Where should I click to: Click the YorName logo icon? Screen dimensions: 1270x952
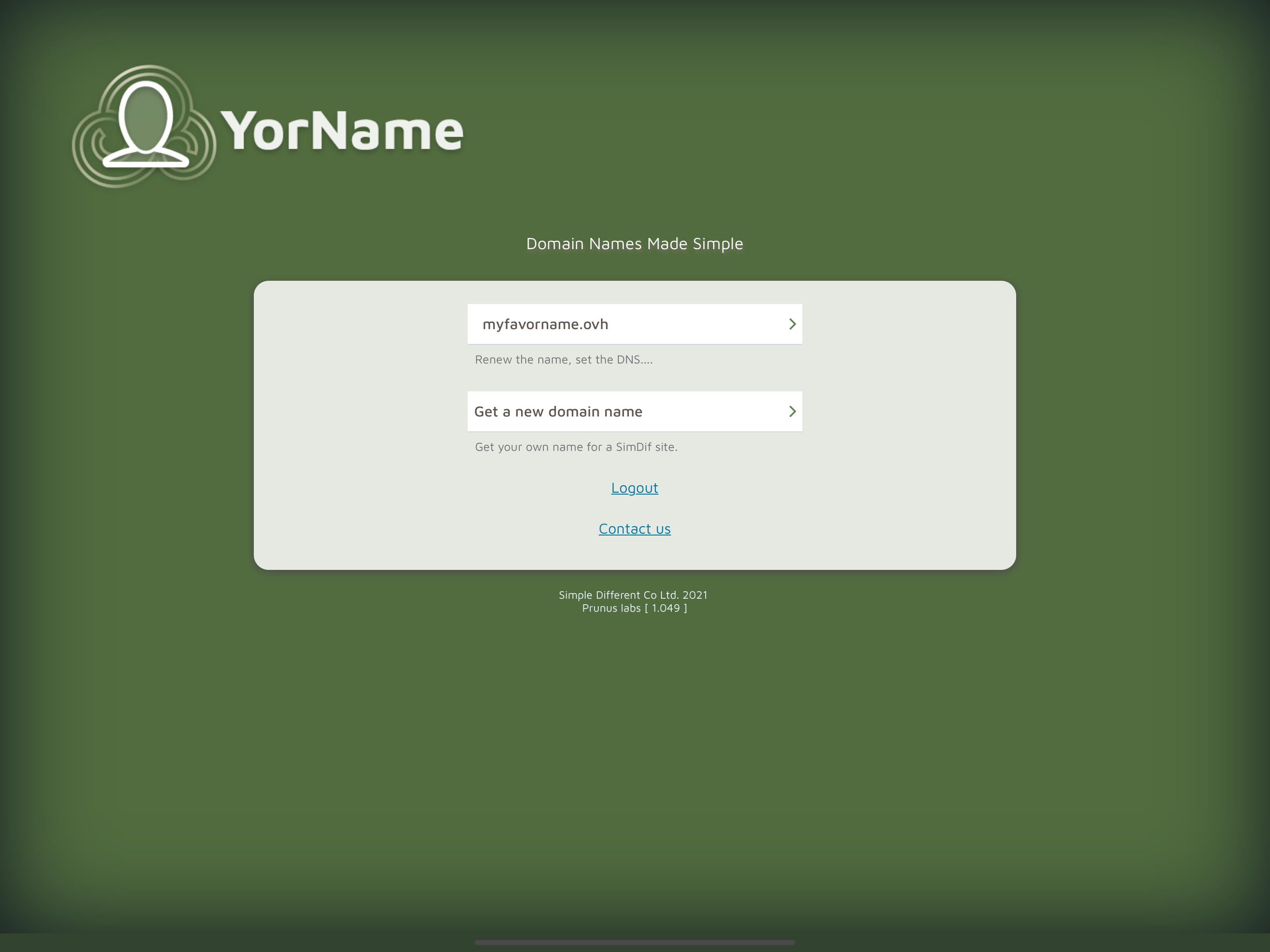(x=144, y=126)
